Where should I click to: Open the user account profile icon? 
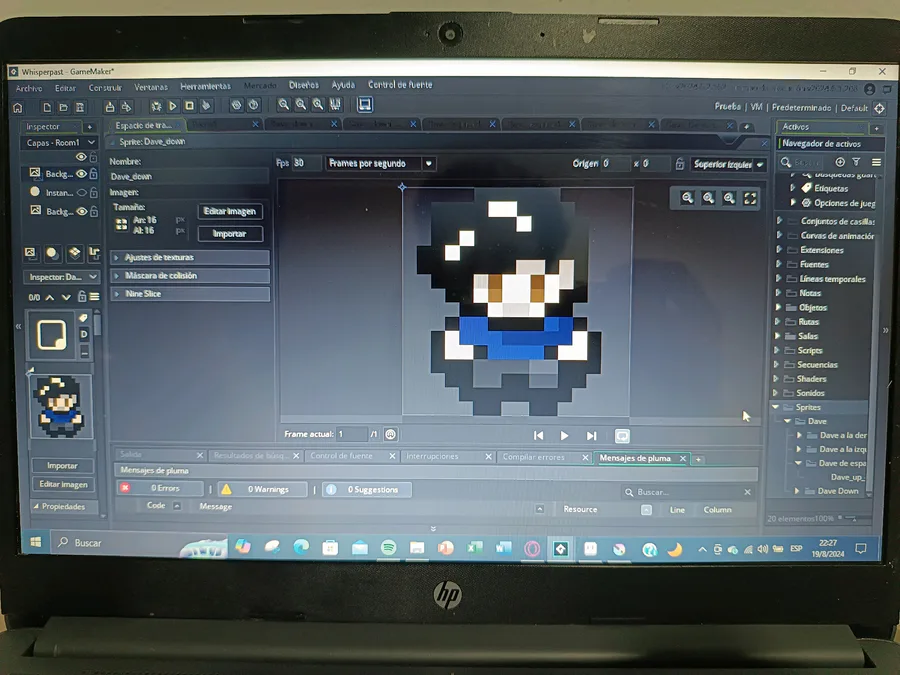[x=870, y=89]
